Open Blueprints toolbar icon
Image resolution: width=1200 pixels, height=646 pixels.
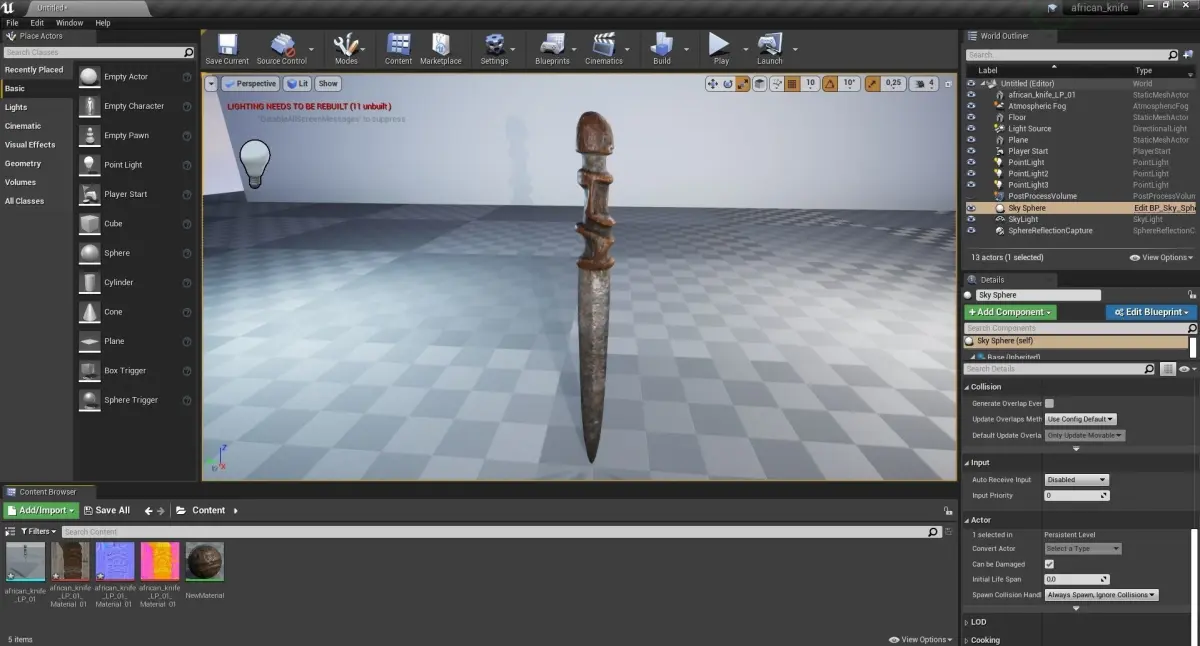tap(552, 44)
